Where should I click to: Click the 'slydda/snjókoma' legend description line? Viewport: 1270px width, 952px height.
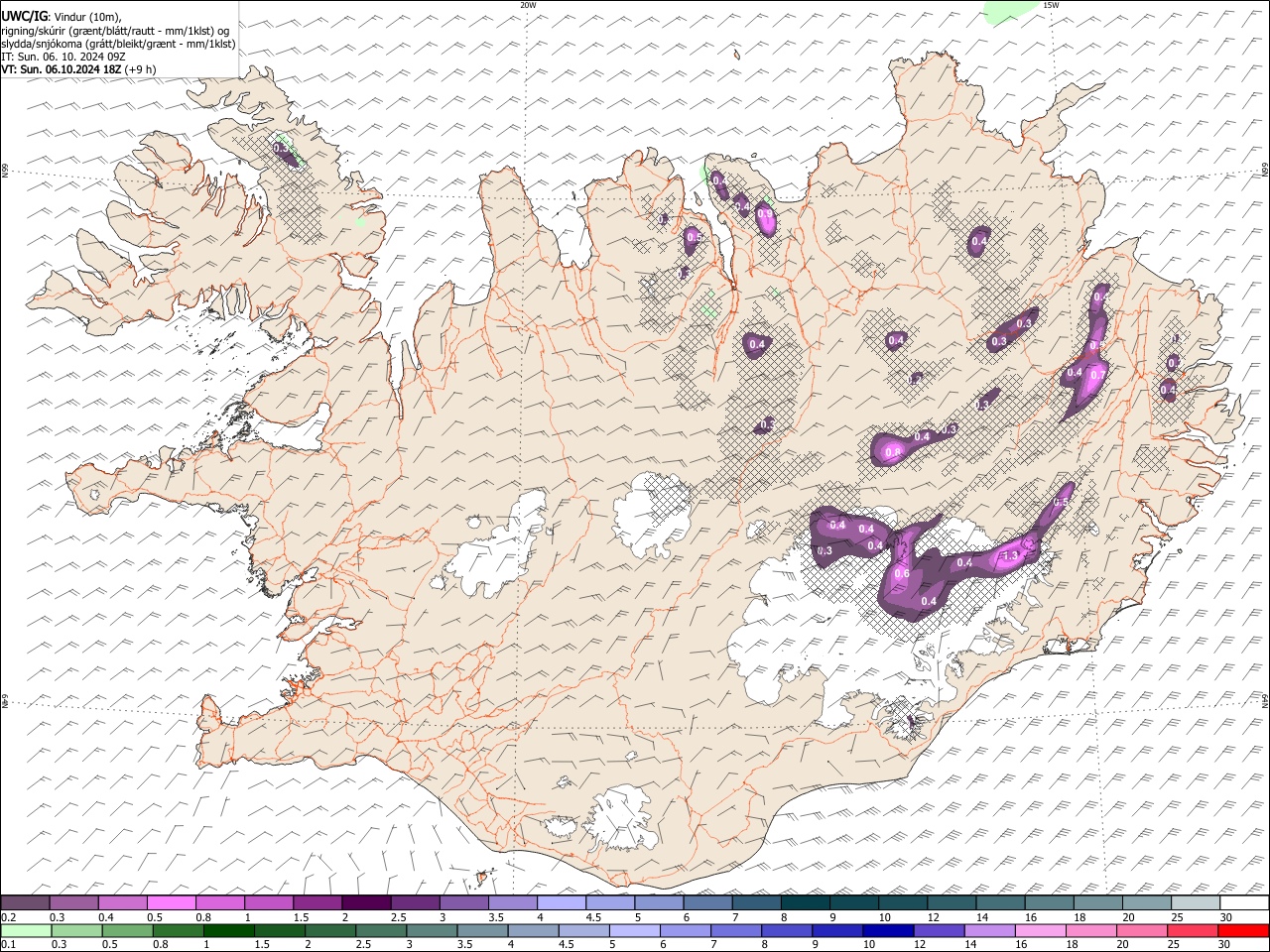coord(119,44)
